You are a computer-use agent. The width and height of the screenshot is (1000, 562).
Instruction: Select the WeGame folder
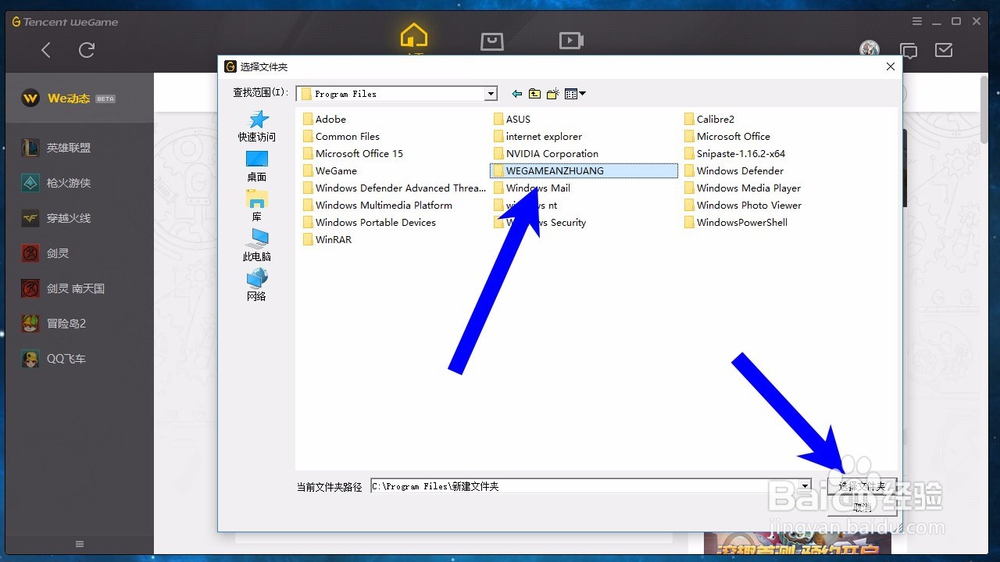tap(330, 171)
